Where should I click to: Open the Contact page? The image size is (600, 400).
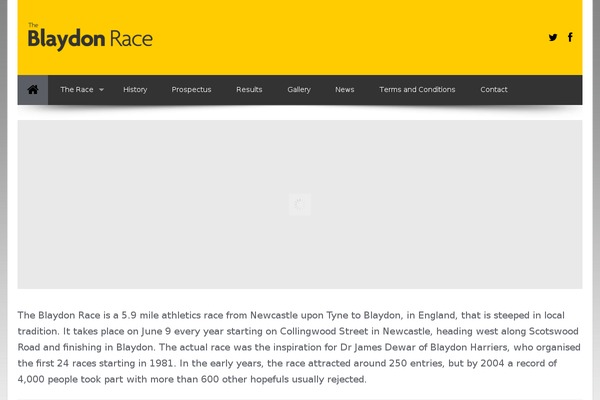tap(494, 90)
